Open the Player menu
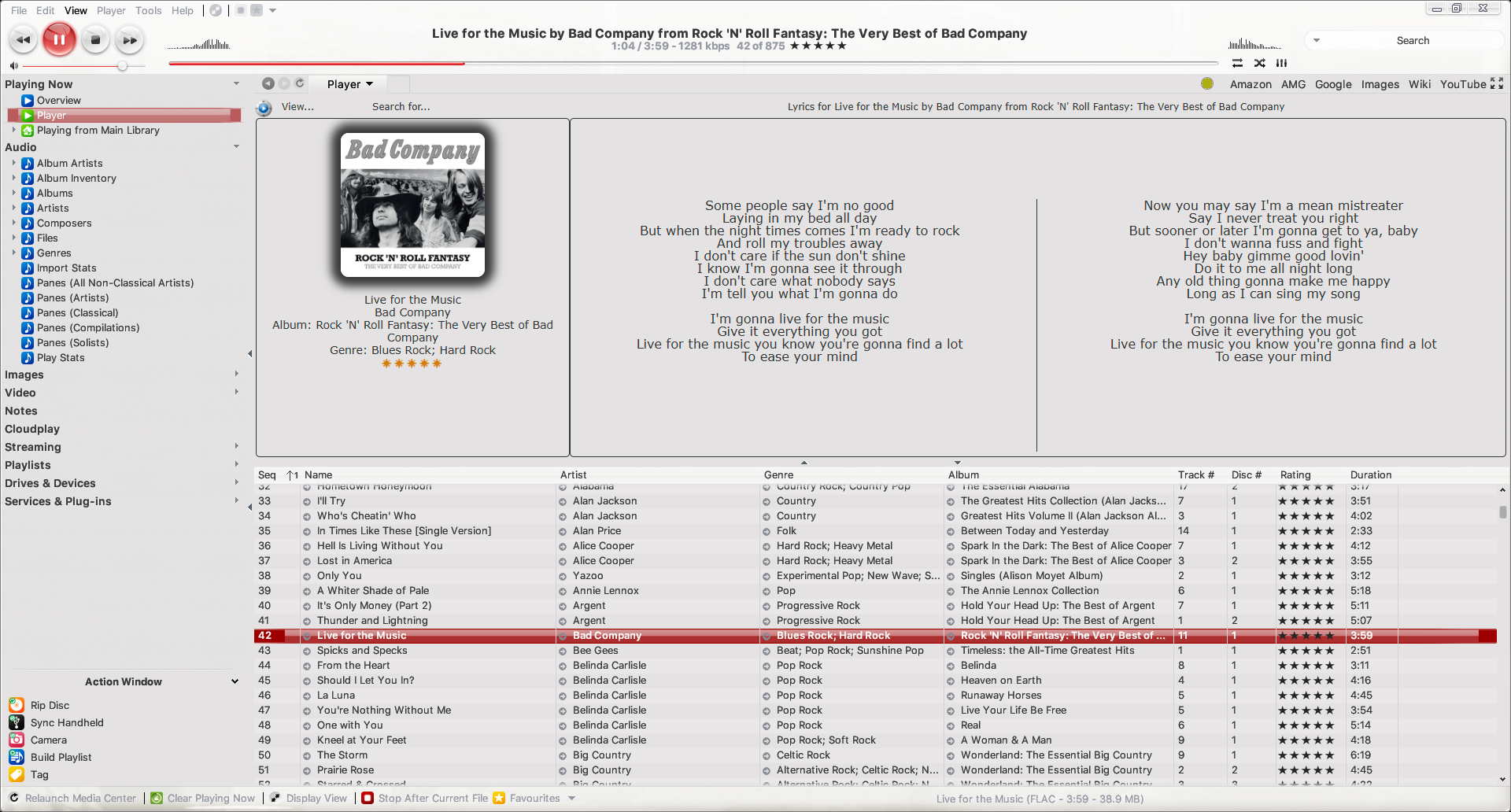1511x812 pixels. 111,10
